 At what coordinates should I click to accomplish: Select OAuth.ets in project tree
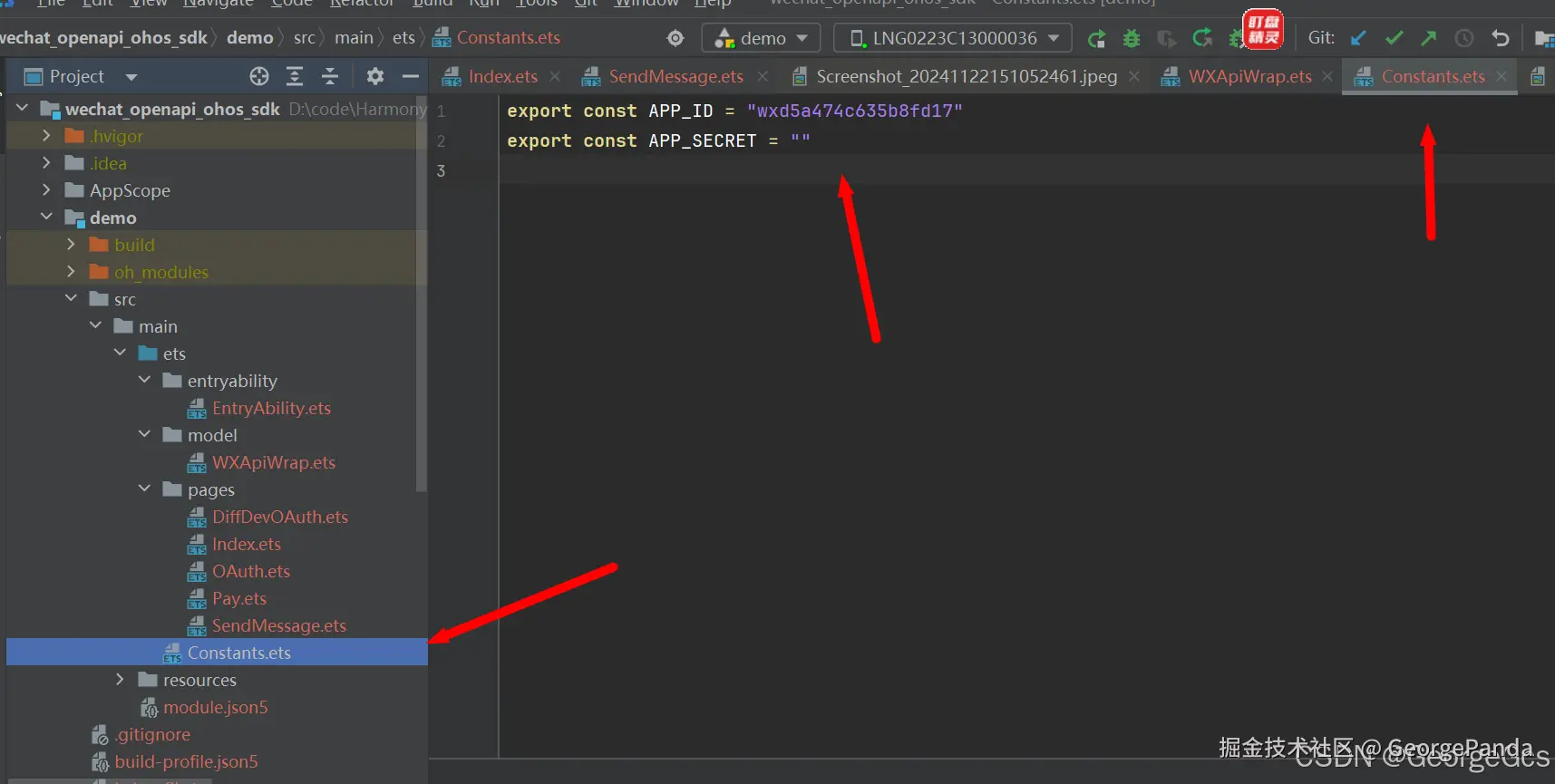click(251, 571)
